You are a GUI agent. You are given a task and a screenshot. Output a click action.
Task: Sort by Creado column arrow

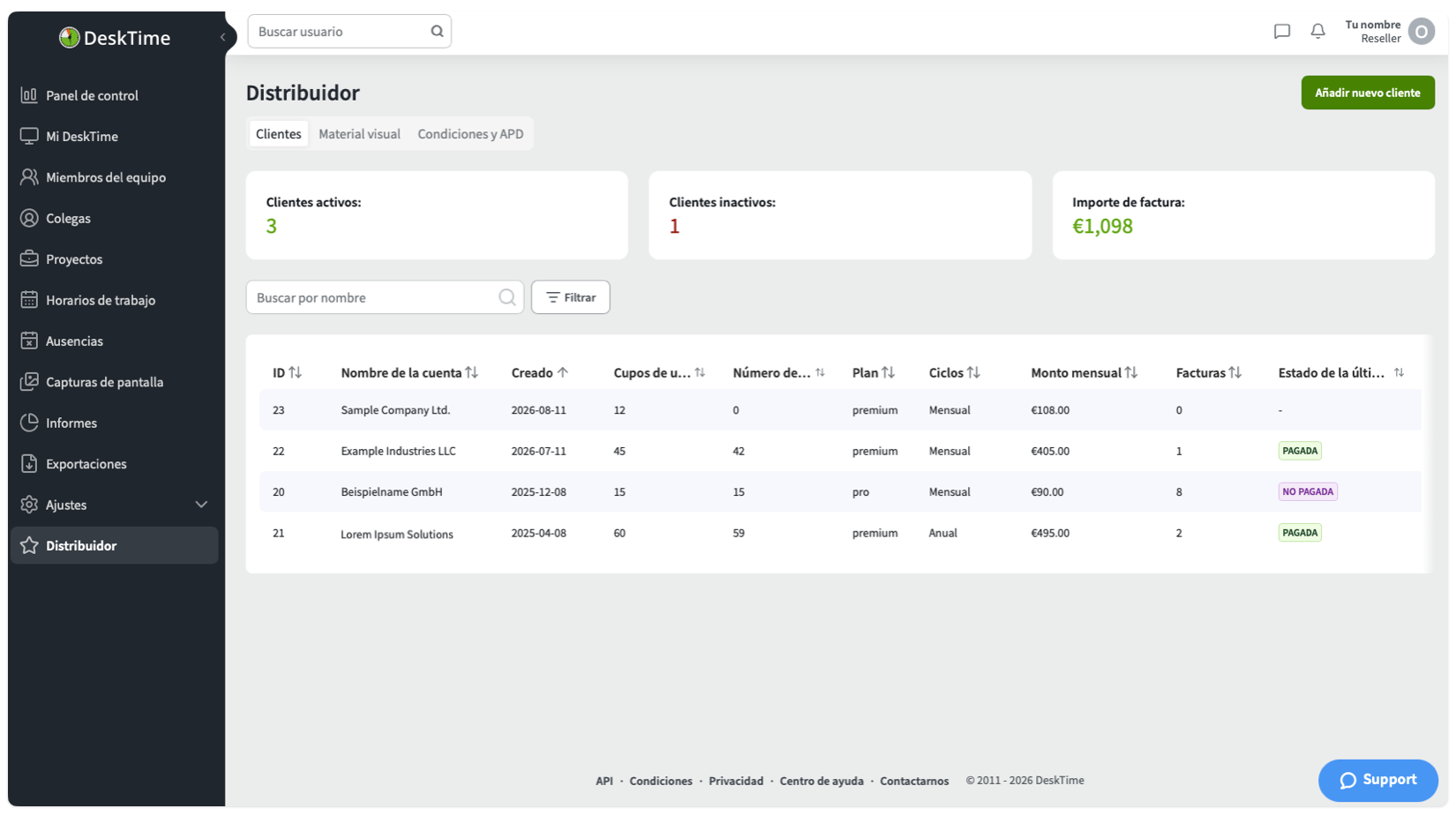[x=562, y=373]
